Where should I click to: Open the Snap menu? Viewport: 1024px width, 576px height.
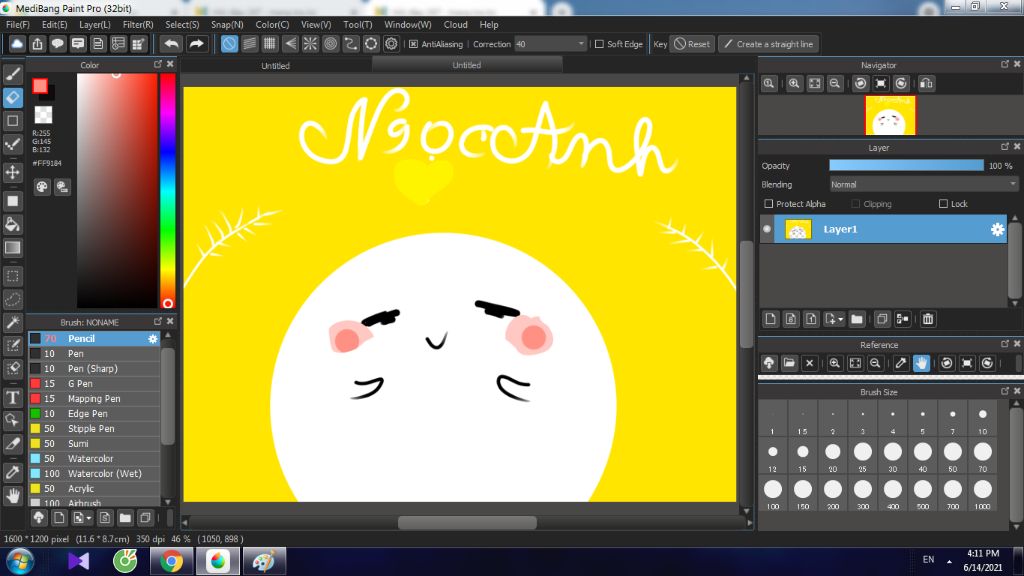coord(227,25)
